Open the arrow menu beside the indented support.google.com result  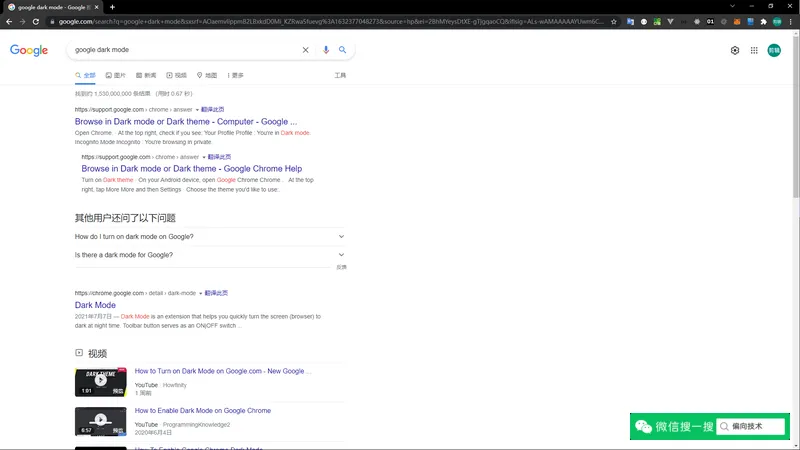pos(204,157)
